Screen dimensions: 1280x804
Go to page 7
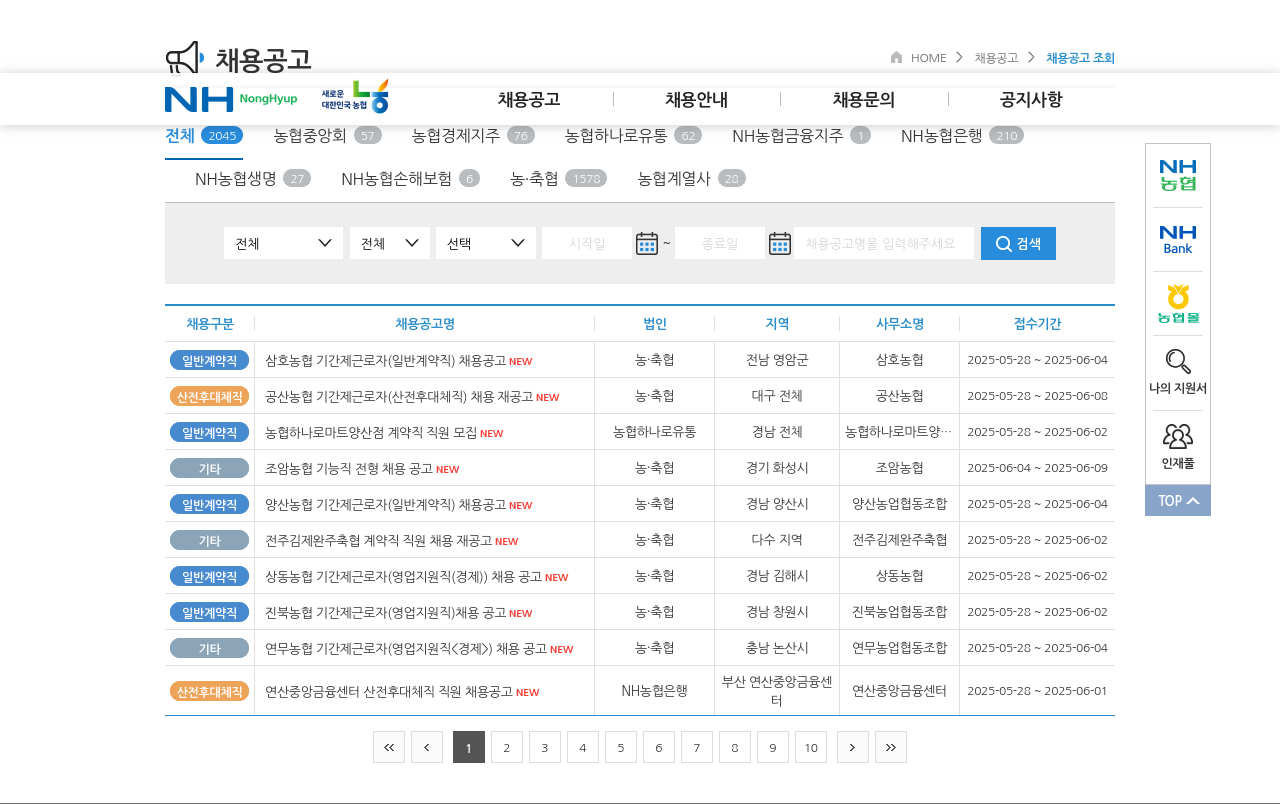697,747
